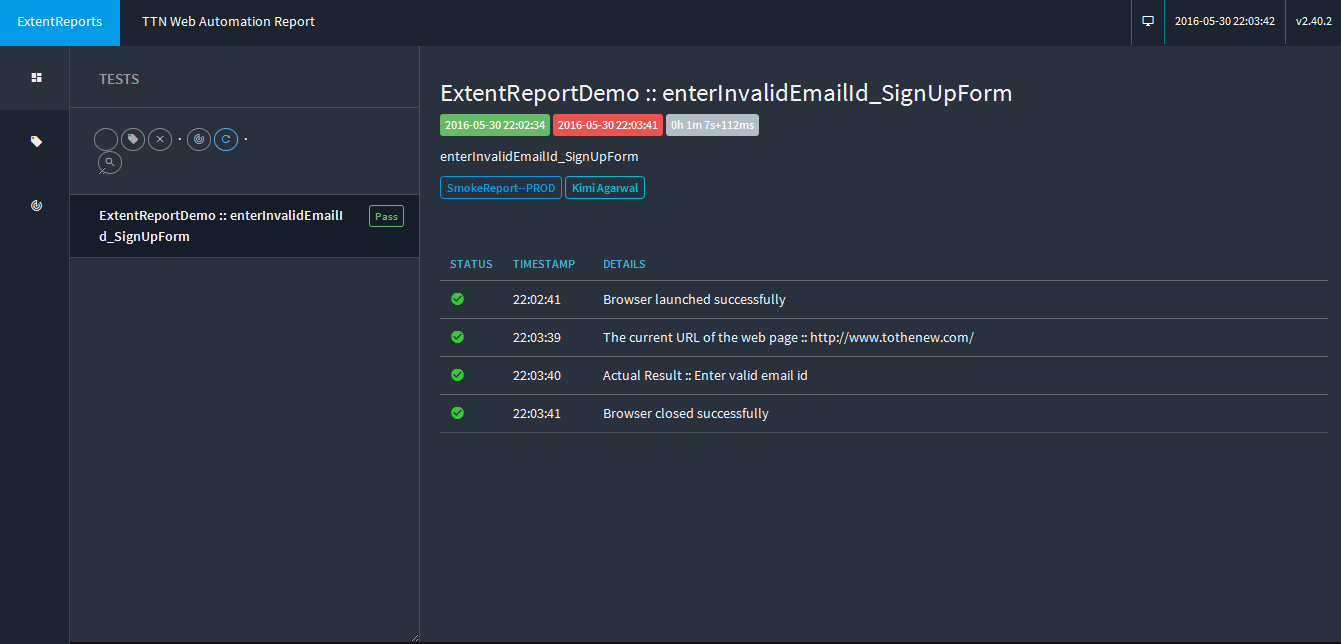Viewport: 1341px width, 644px height.
Task: Click the red end time label
Action: [x=607, y=125]
